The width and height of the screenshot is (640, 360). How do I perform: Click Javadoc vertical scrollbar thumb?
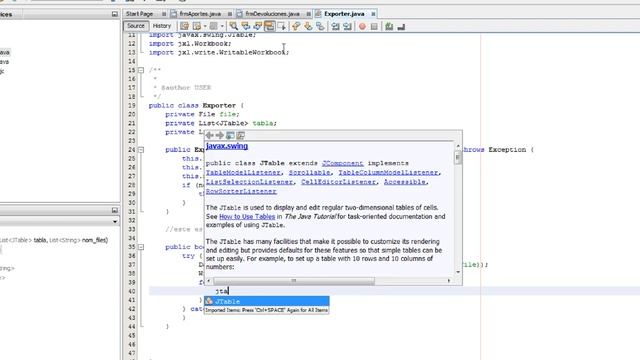point(458,158)
